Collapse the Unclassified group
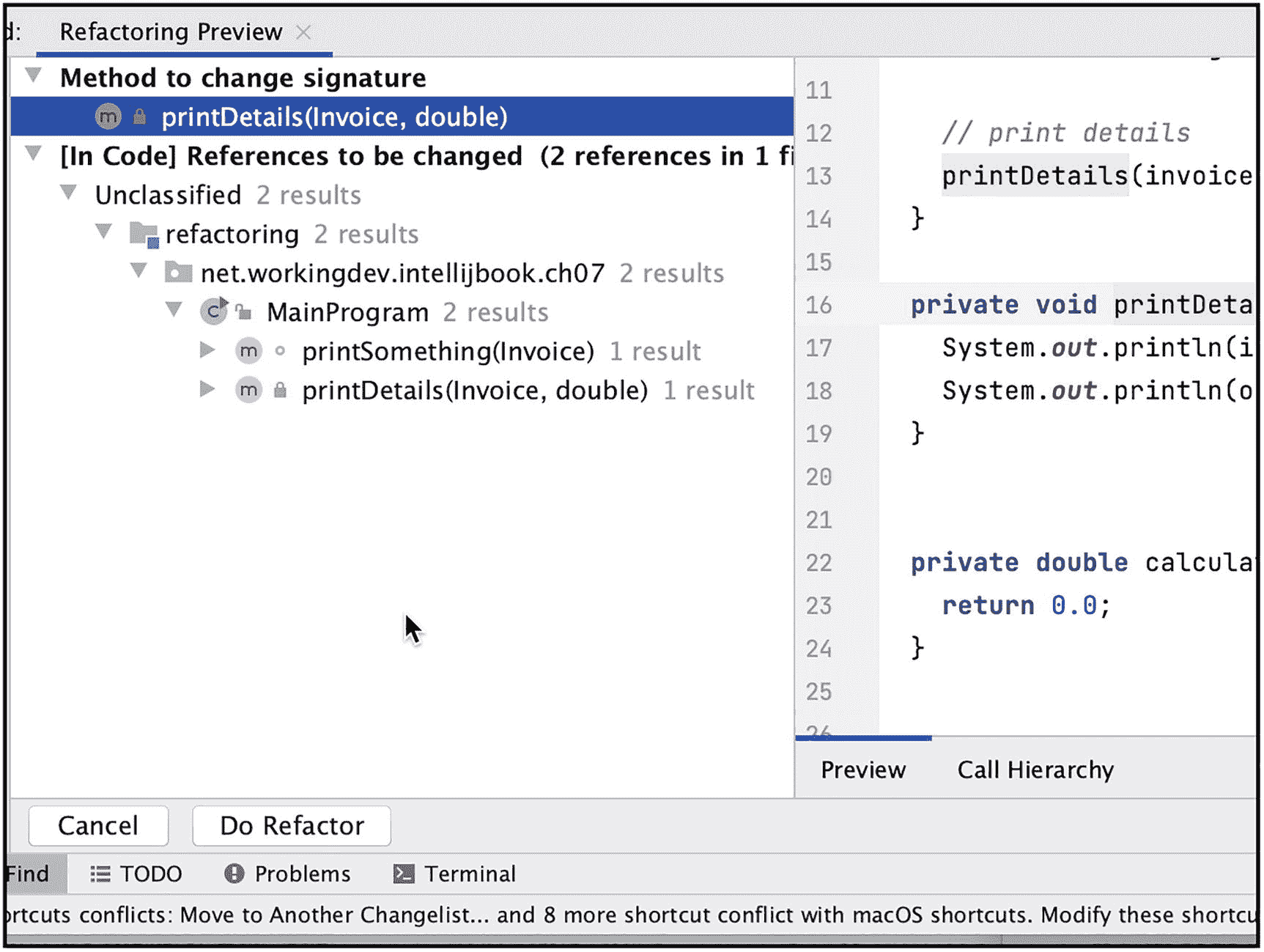 (x=69, y=193)
